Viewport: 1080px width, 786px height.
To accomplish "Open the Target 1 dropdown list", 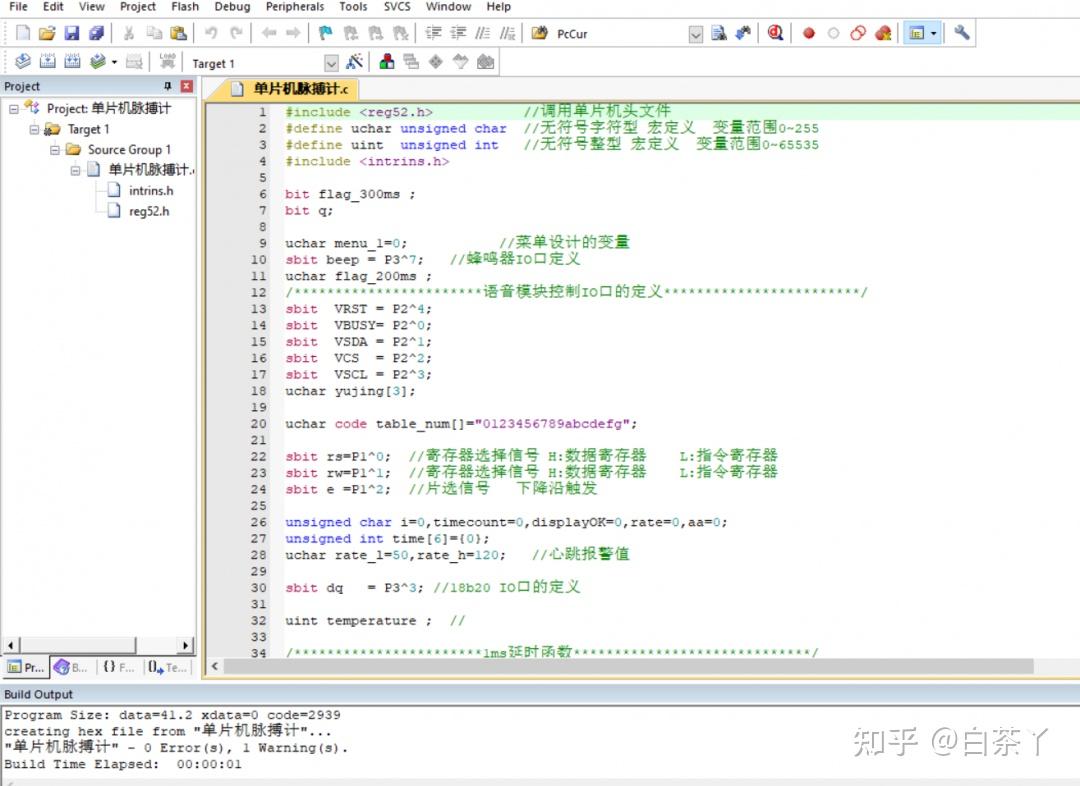I will (x=330, y=63).
